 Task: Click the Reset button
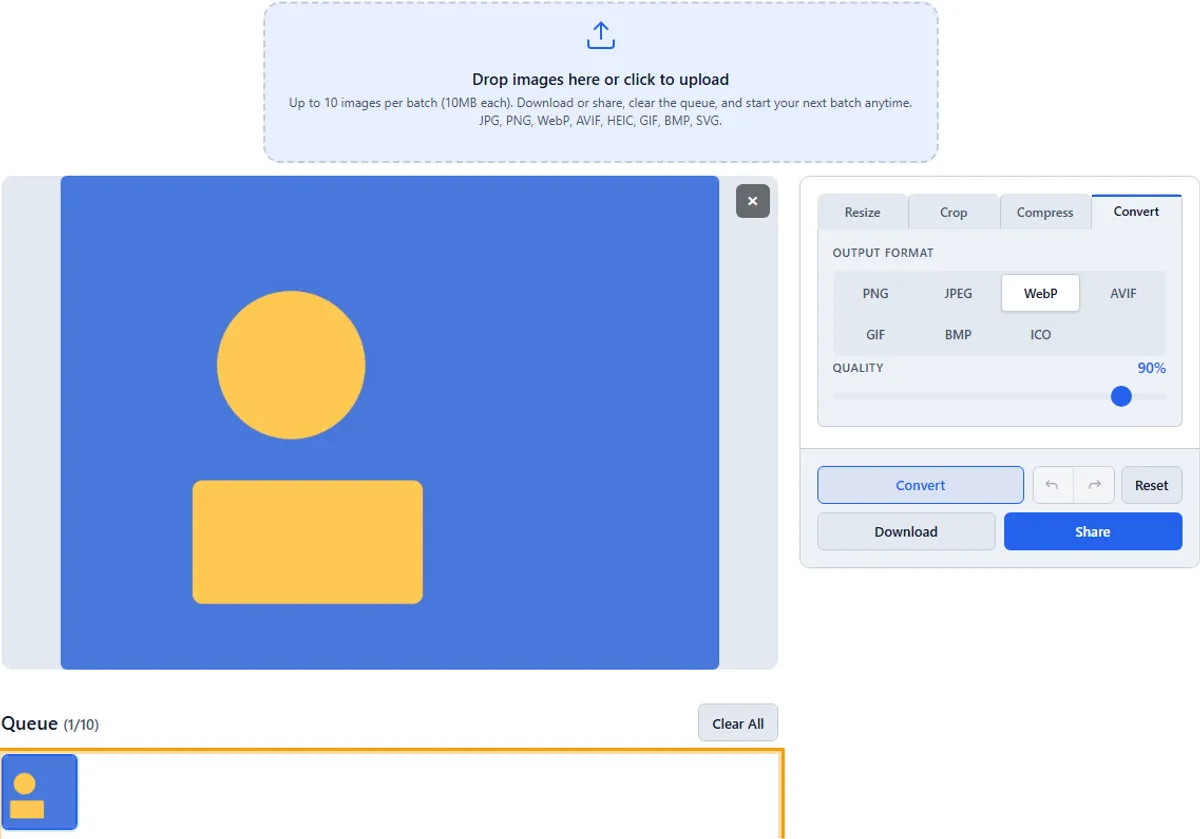pos(1151,485)
